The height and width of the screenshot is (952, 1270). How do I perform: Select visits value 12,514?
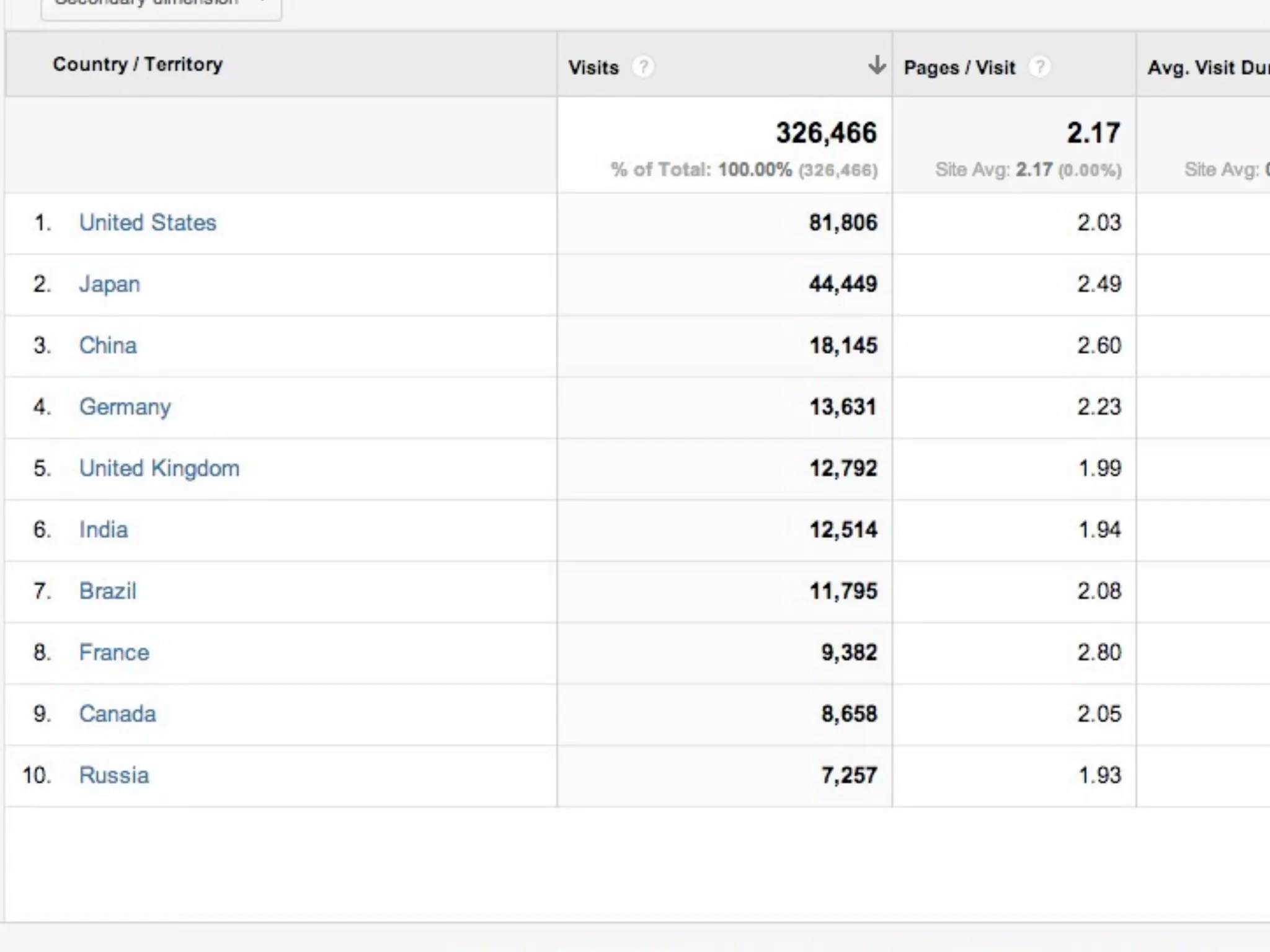point(843,529)
